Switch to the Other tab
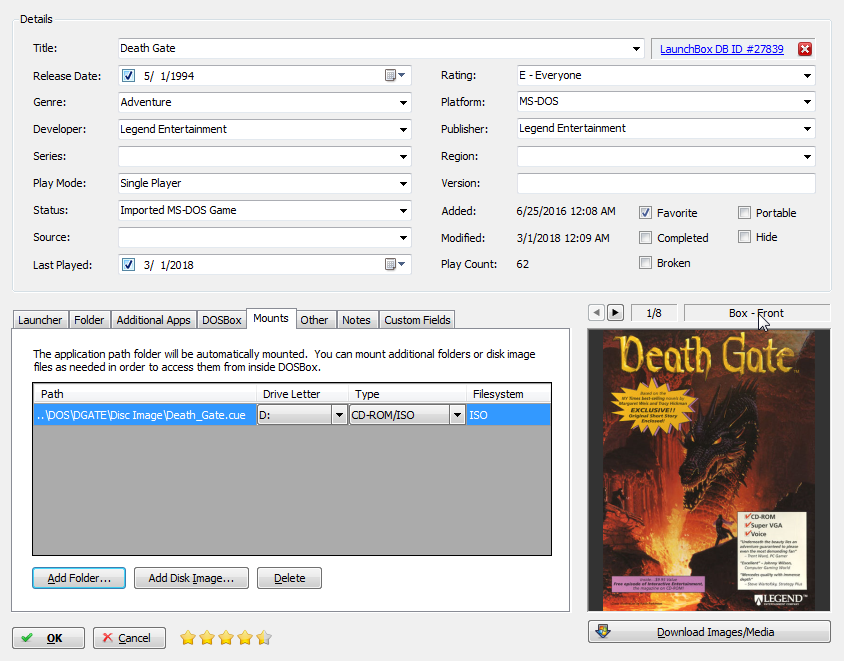844x661 pixels. coord(314,320)
